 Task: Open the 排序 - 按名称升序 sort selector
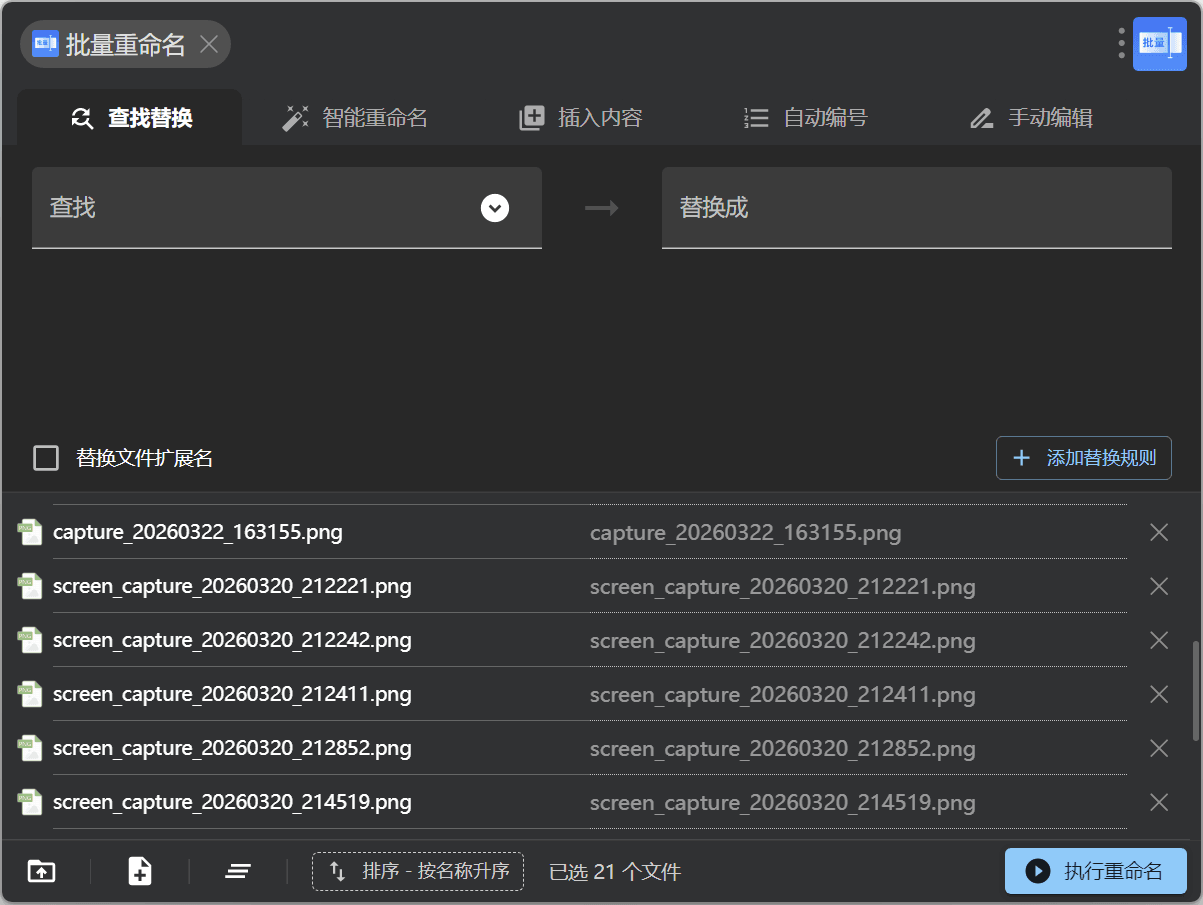pos(418,871)
